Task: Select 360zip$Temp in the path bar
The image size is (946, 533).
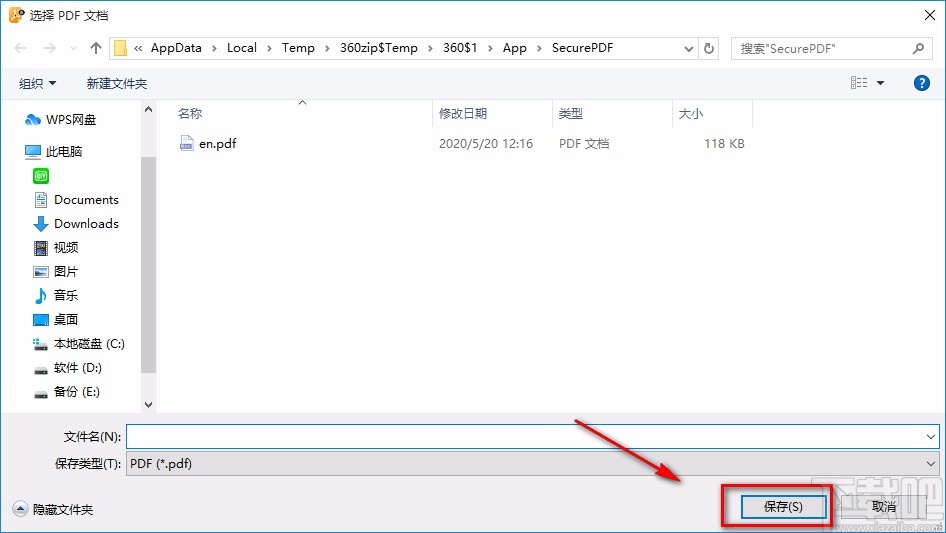Action: tap(378, 48)
